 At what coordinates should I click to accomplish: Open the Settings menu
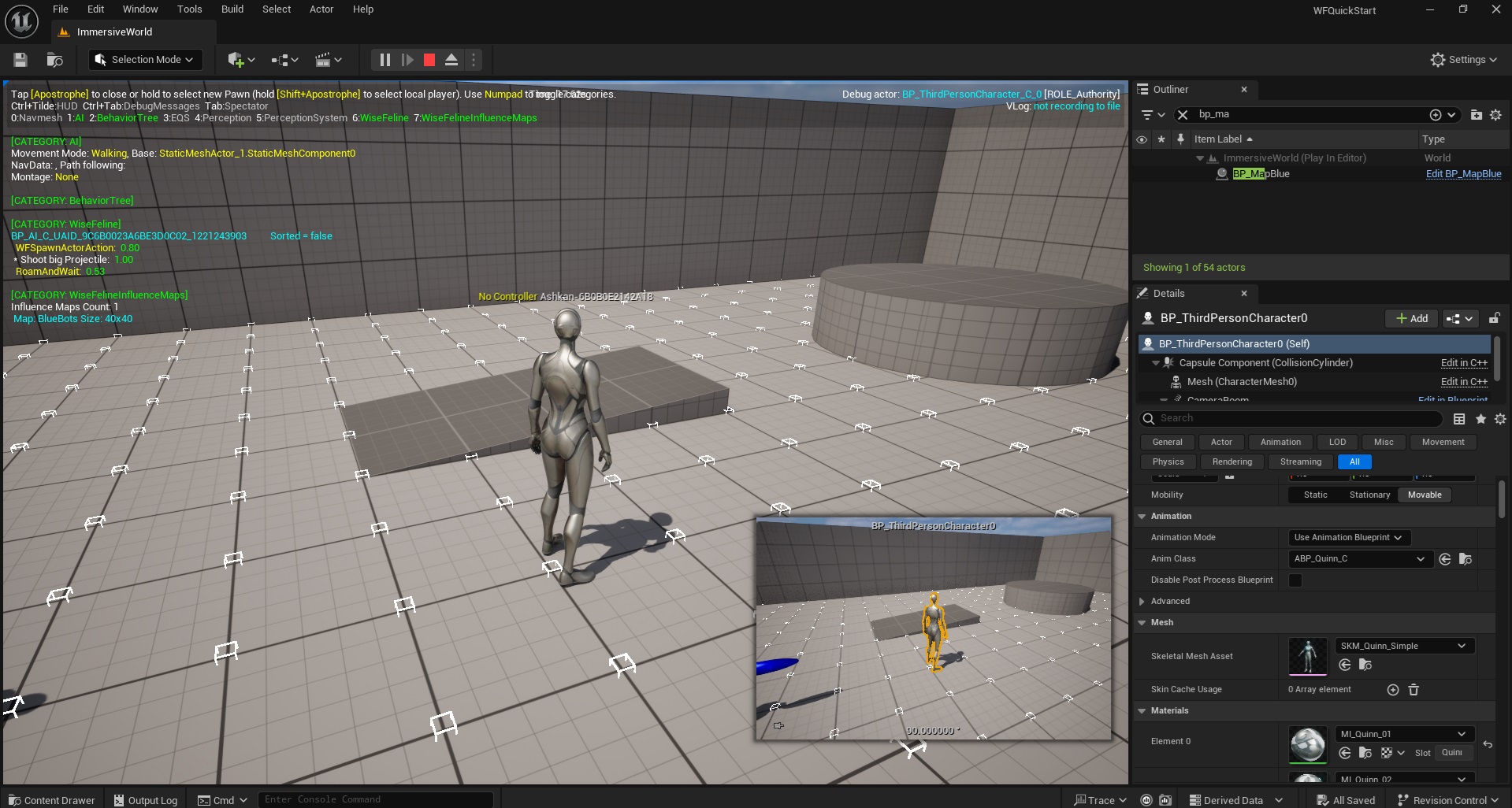1463,60
